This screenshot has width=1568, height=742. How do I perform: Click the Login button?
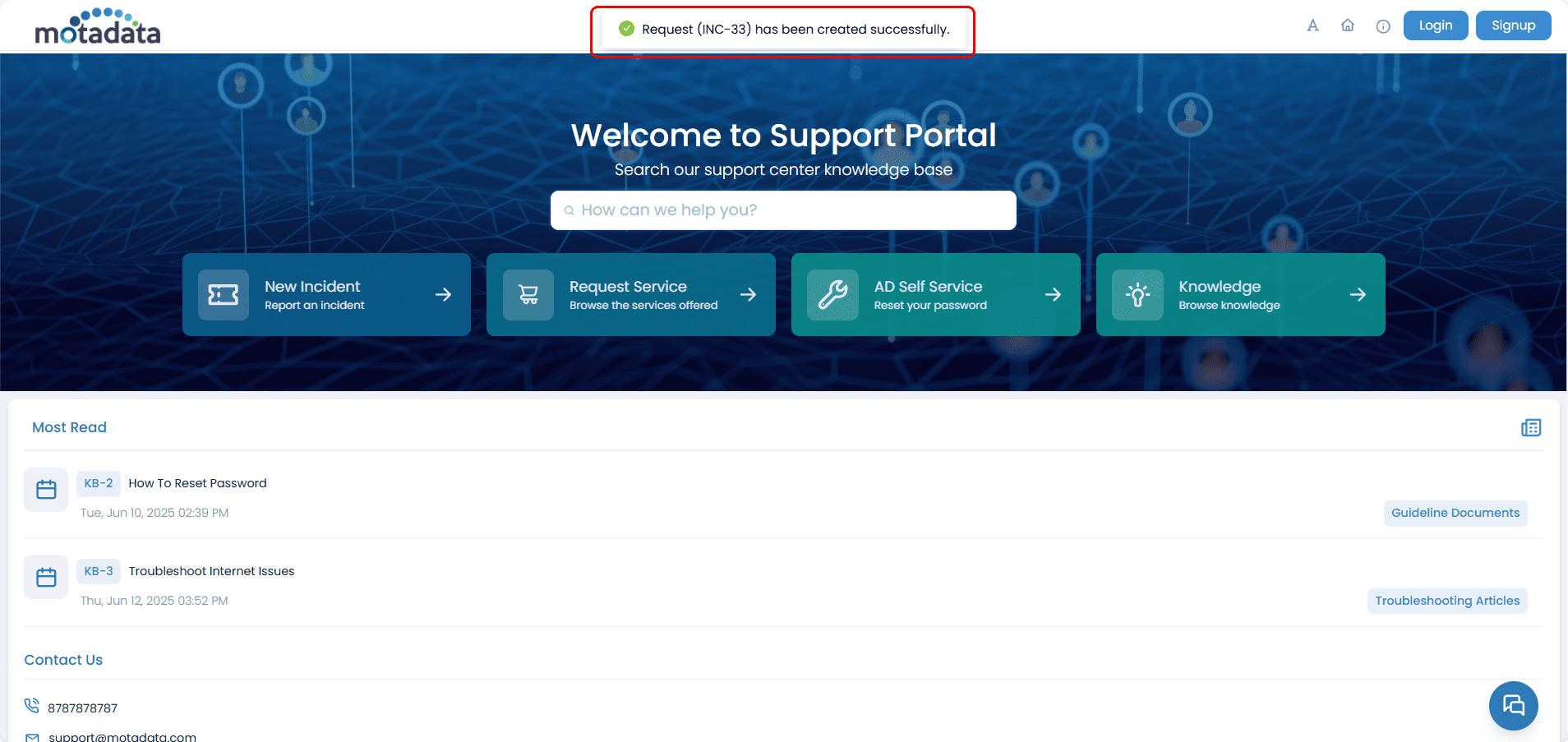point(1435,25)
